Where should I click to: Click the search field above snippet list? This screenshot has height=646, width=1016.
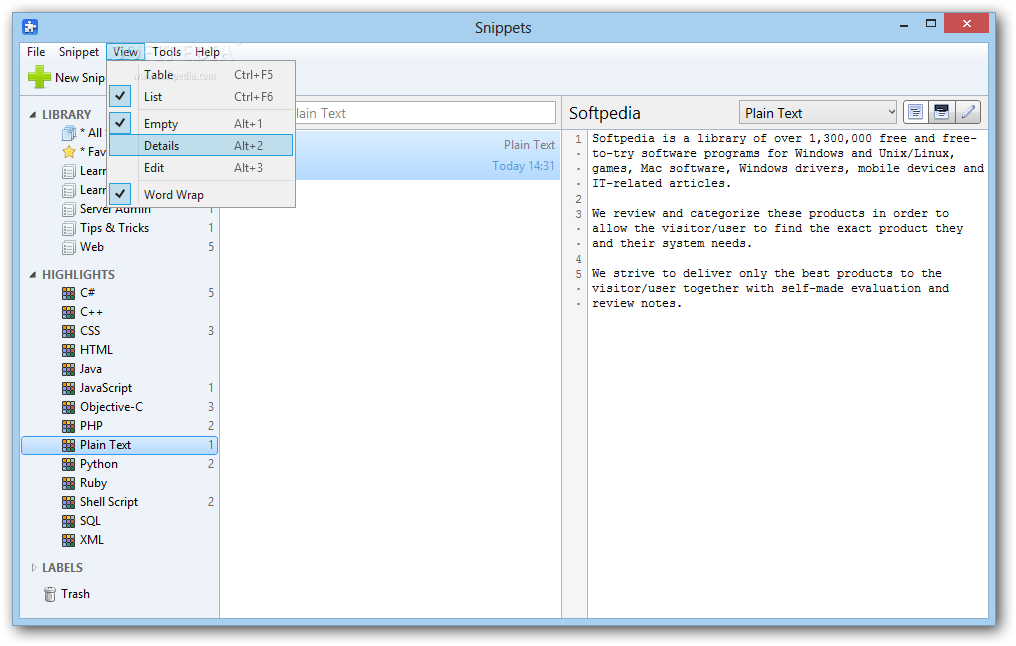pos(424,113)
